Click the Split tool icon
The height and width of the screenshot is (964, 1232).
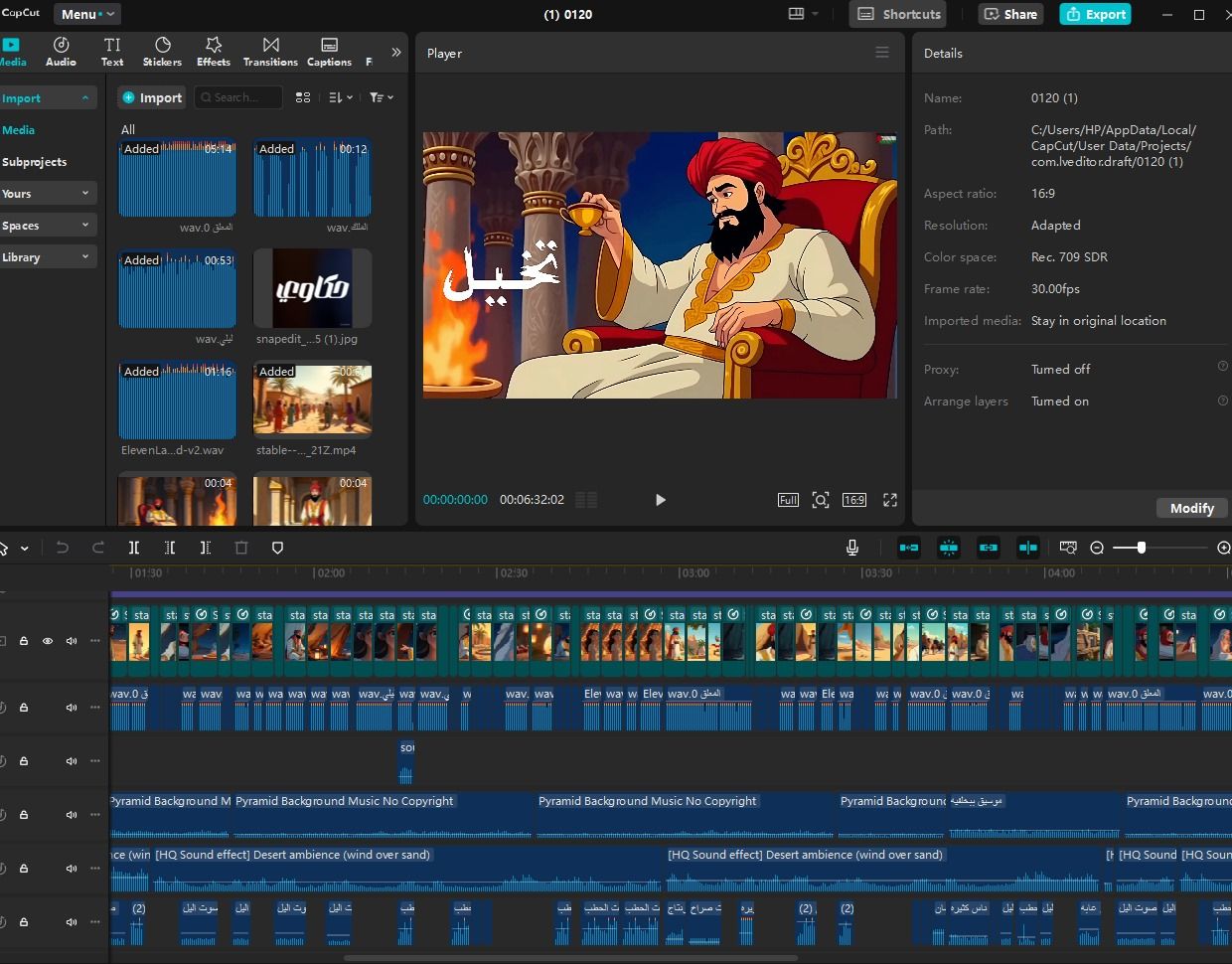coord(134,548)
